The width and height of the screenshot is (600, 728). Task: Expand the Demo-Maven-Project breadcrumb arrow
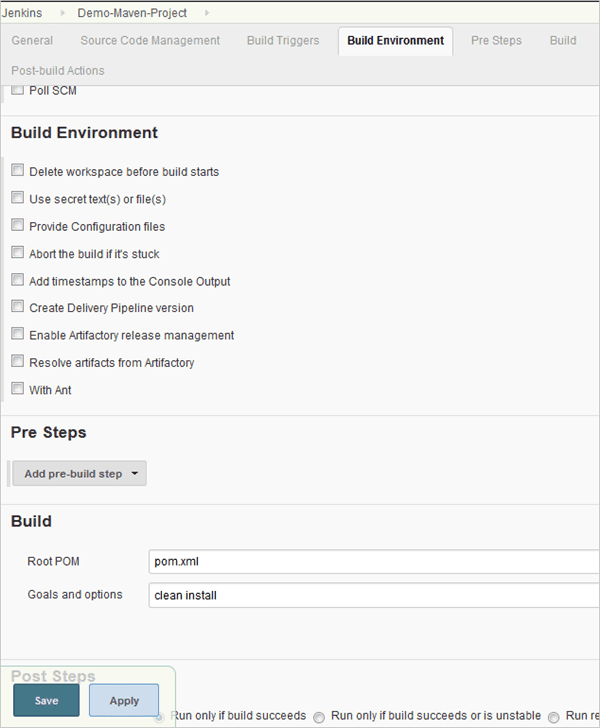(x=208, y=13)
